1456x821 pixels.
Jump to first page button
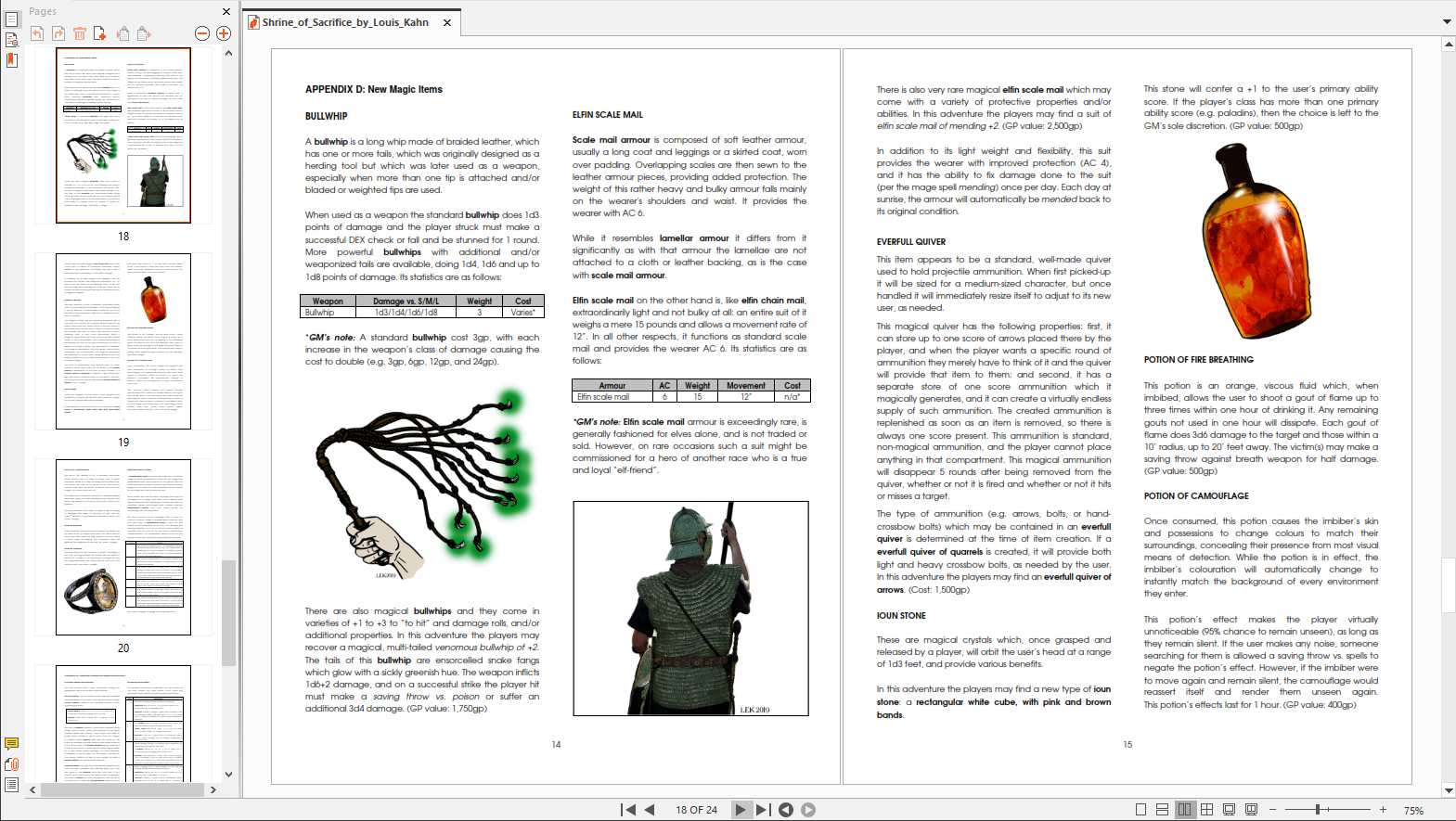point(628,810)
